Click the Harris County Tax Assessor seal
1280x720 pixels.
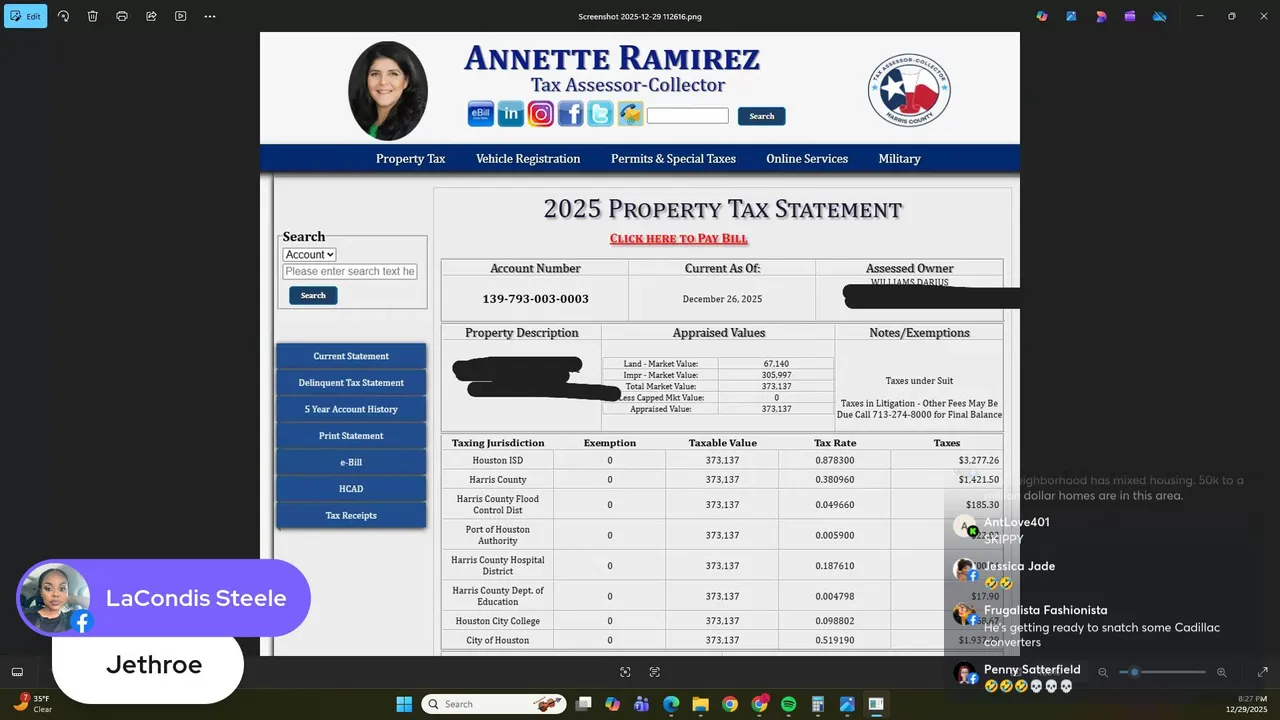(x=909, y=91)
